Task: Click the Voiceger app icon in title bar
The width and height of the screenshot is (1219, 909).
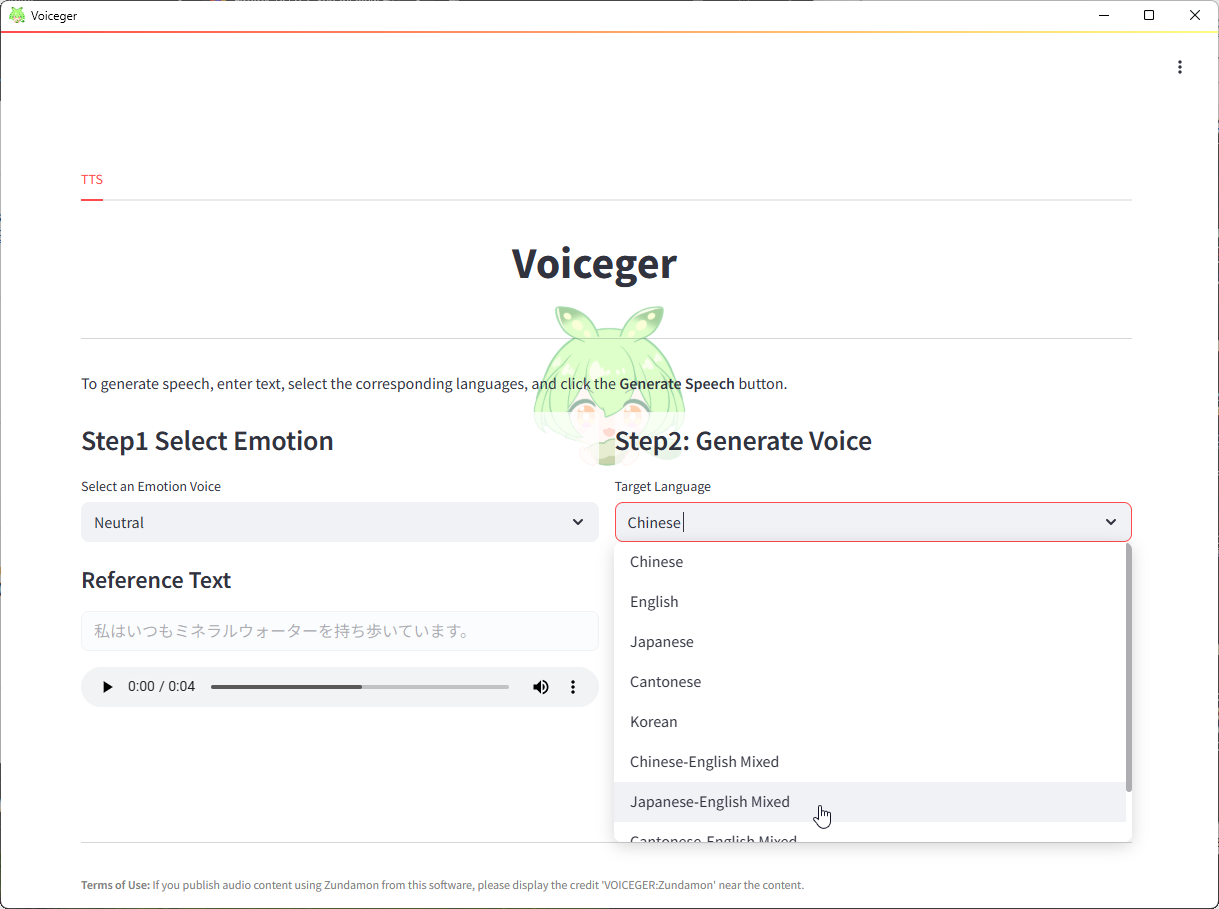Action: pos(16,15)
